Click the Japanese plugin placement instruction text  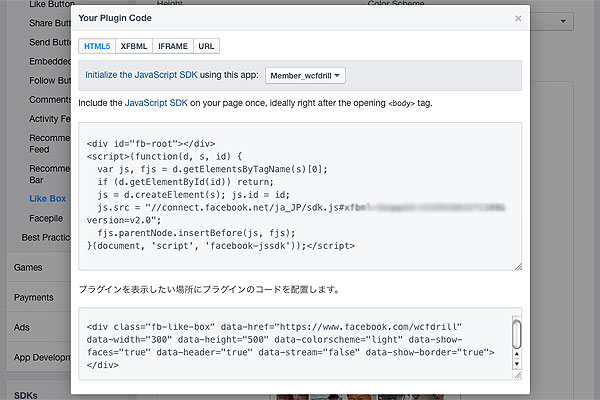(210, 290)
